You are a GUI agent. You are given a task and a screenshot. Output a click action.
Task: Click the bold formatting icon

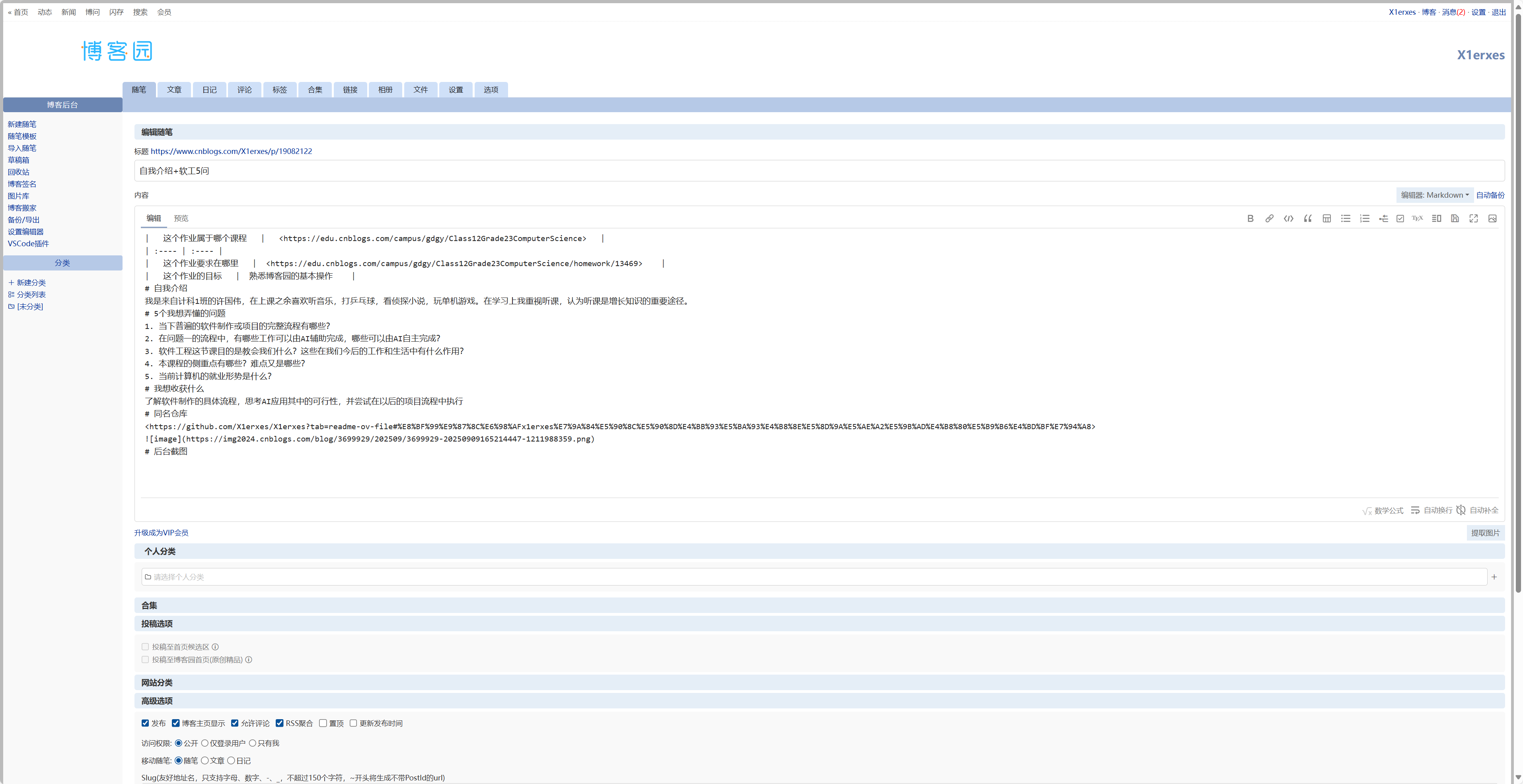1250,218
